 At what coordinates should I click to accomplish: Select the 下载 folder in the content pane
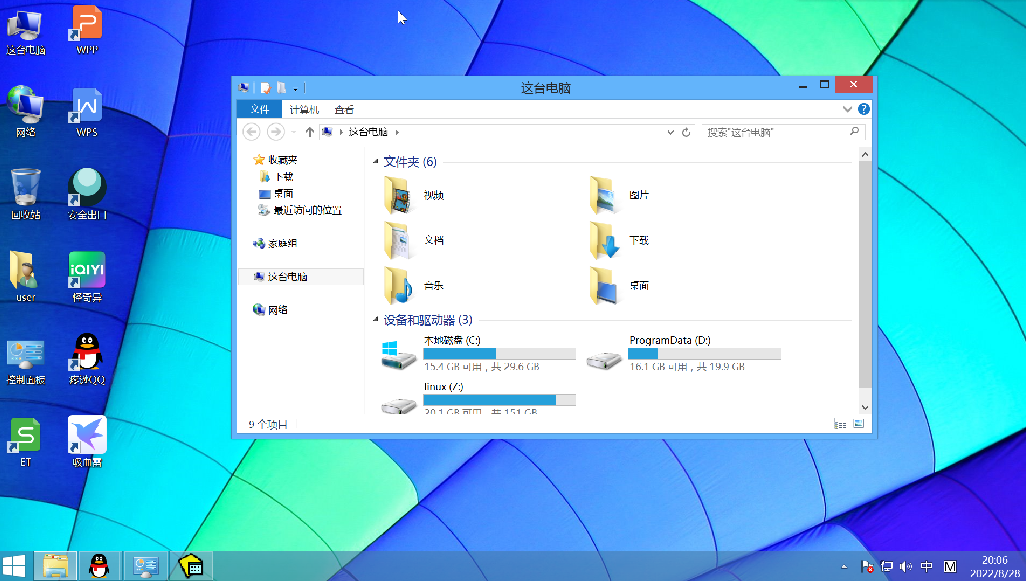[x=620, y=240]
